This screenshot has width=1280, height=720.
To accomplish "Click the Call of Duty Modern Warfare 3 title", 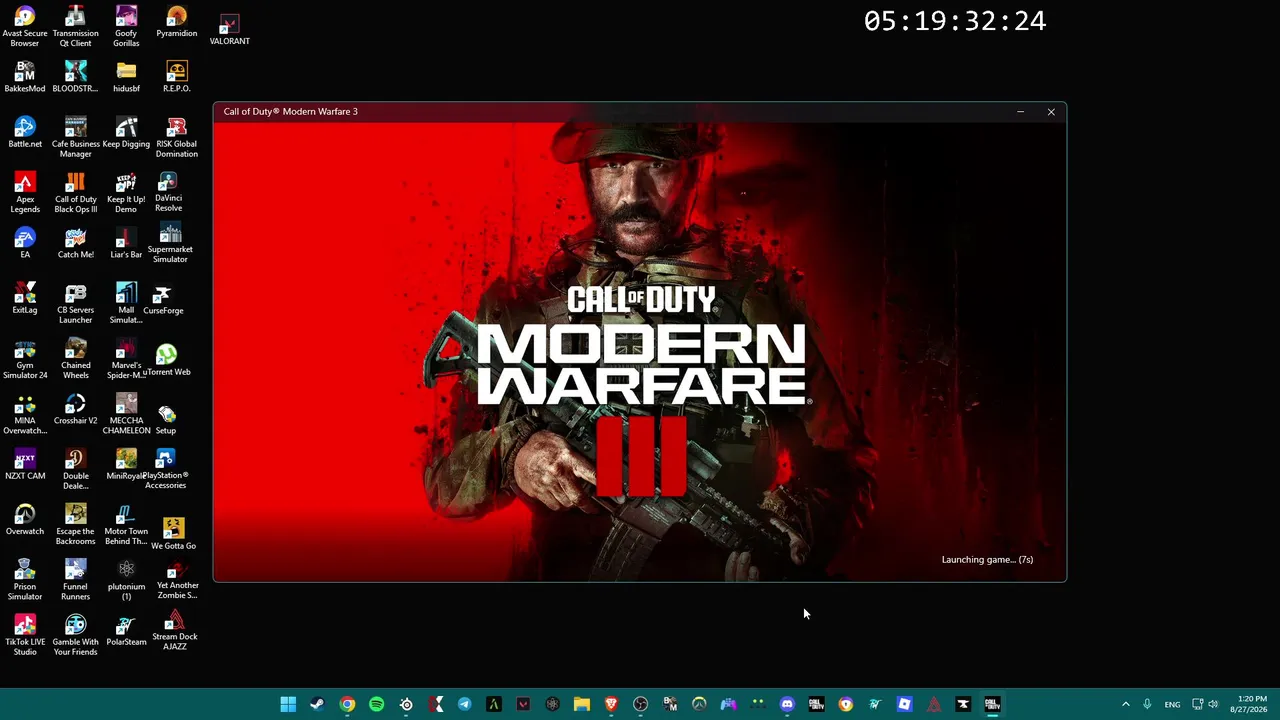I will 290,112.
